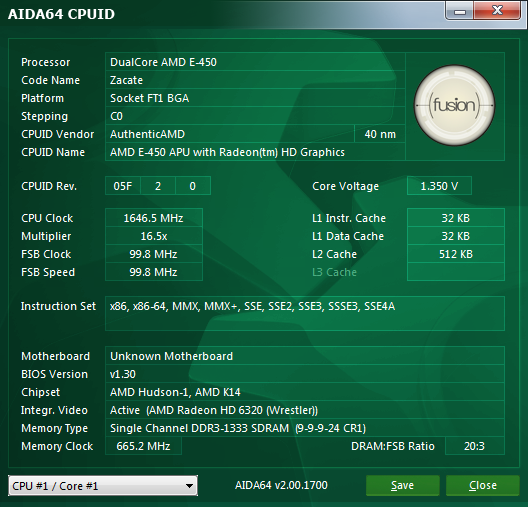Select the Processor field DualCore AMD E-450
This screenshot has height=507, width=528.
(x=255, y=62)
